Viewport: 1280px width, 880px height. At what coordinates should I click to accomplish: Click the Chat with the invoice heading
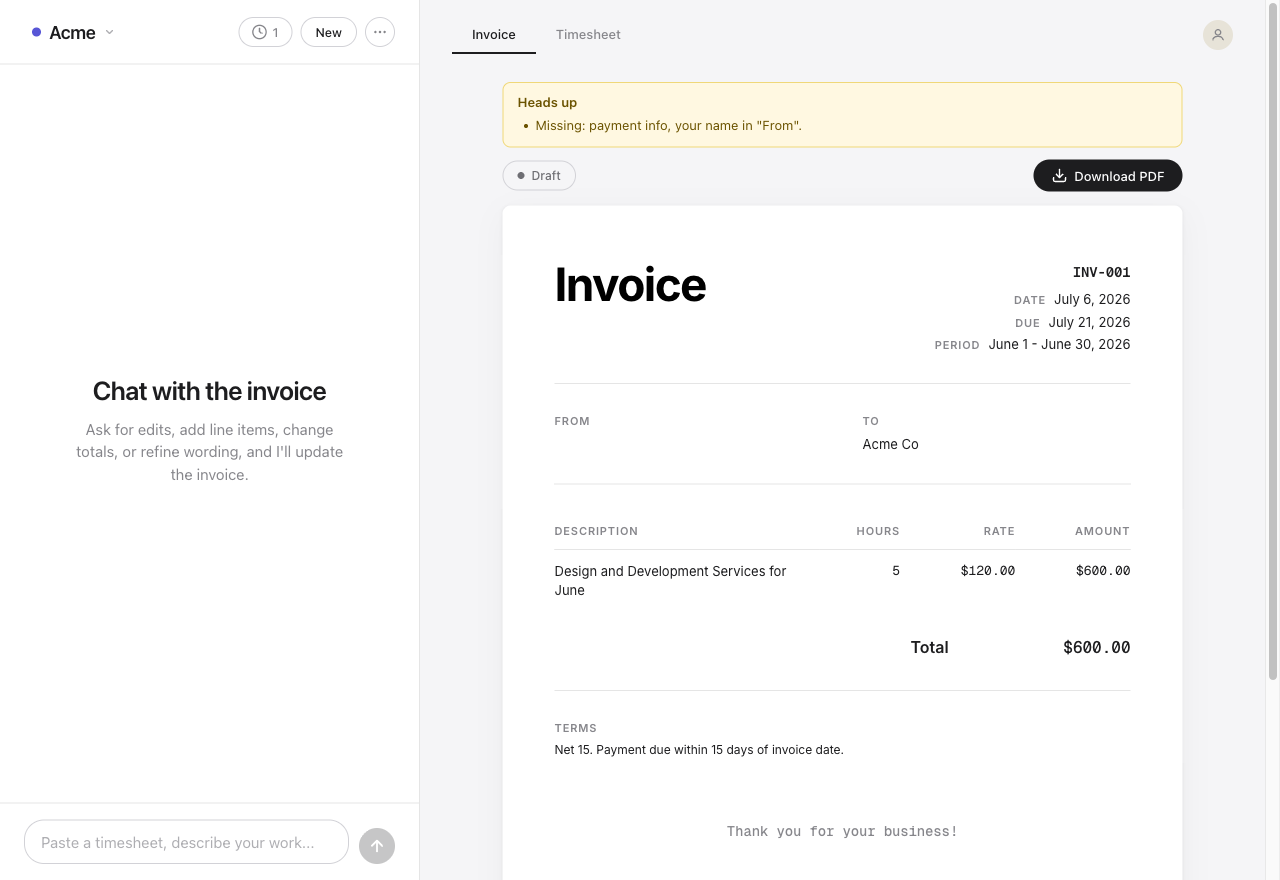point(209,391)
